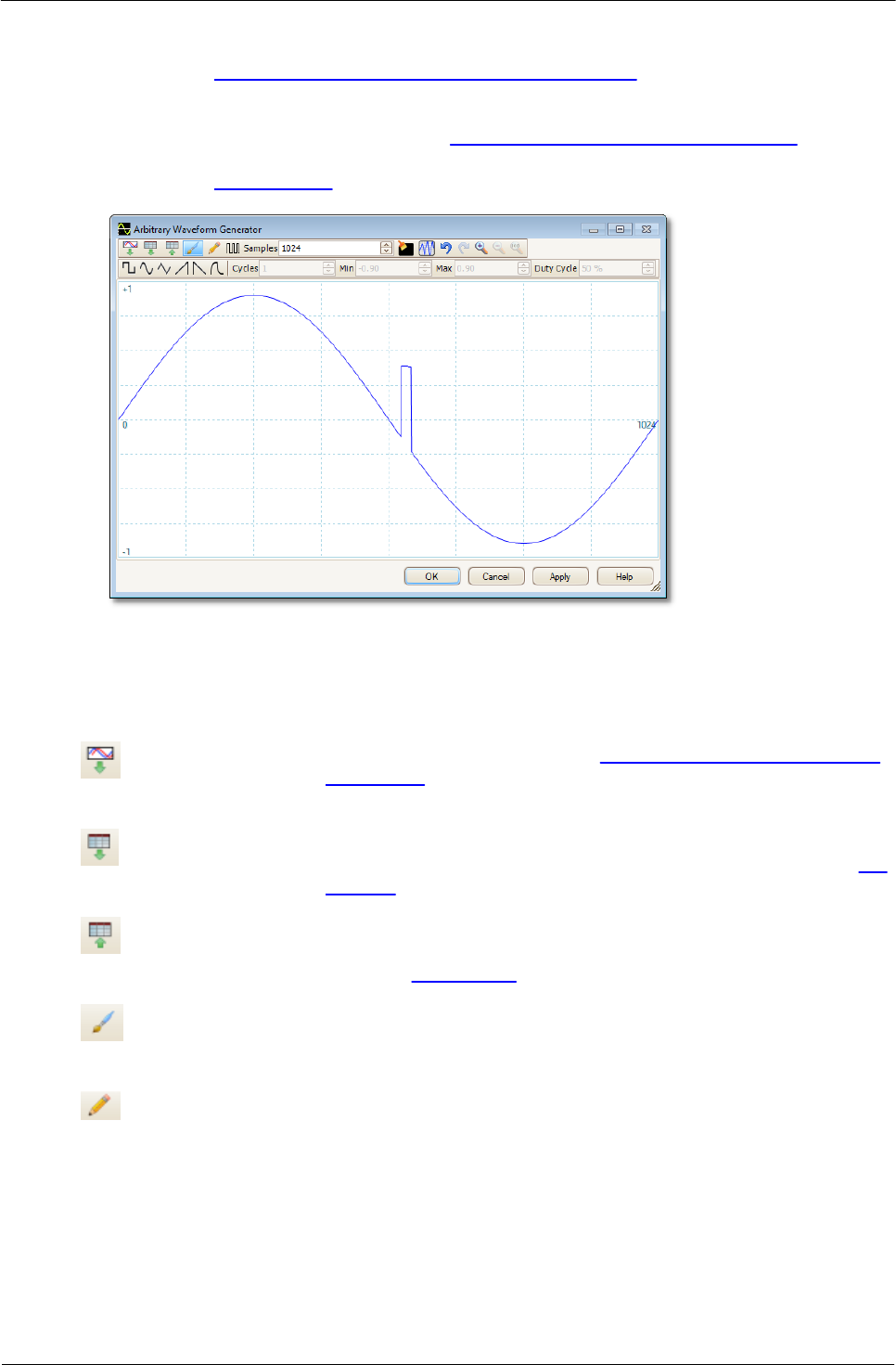Decrease Max using its down spinner
The height and width of the screenshot is (1365, 896).
523,272
